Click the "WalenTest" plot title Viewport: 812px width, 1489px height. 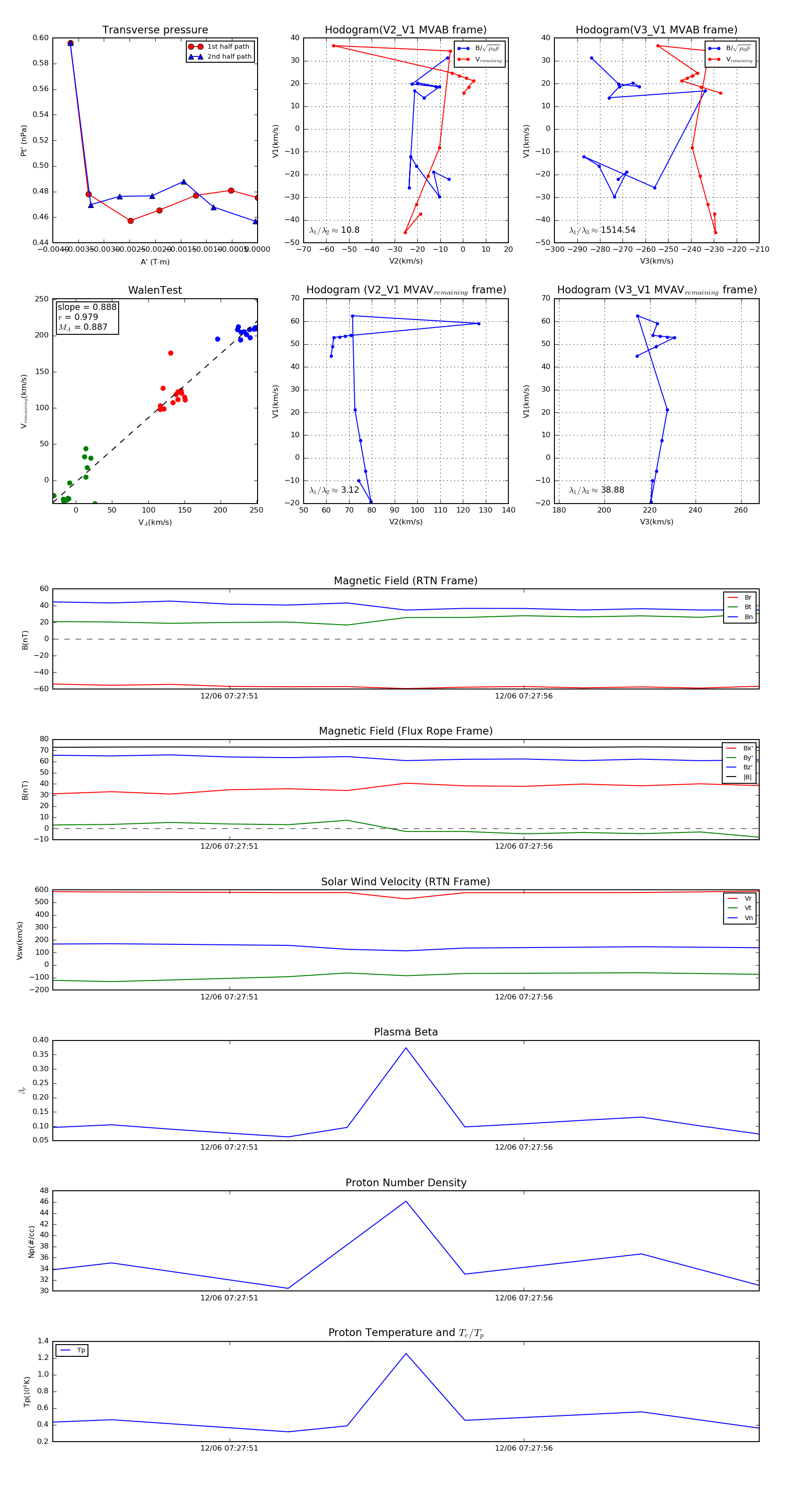coord(155,290)
